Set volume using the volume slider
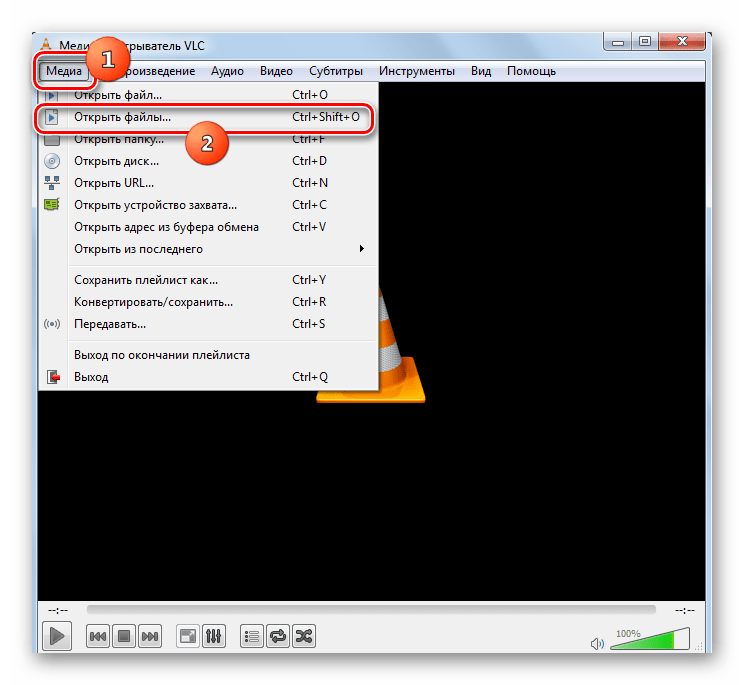 click(x=650, y=639)
